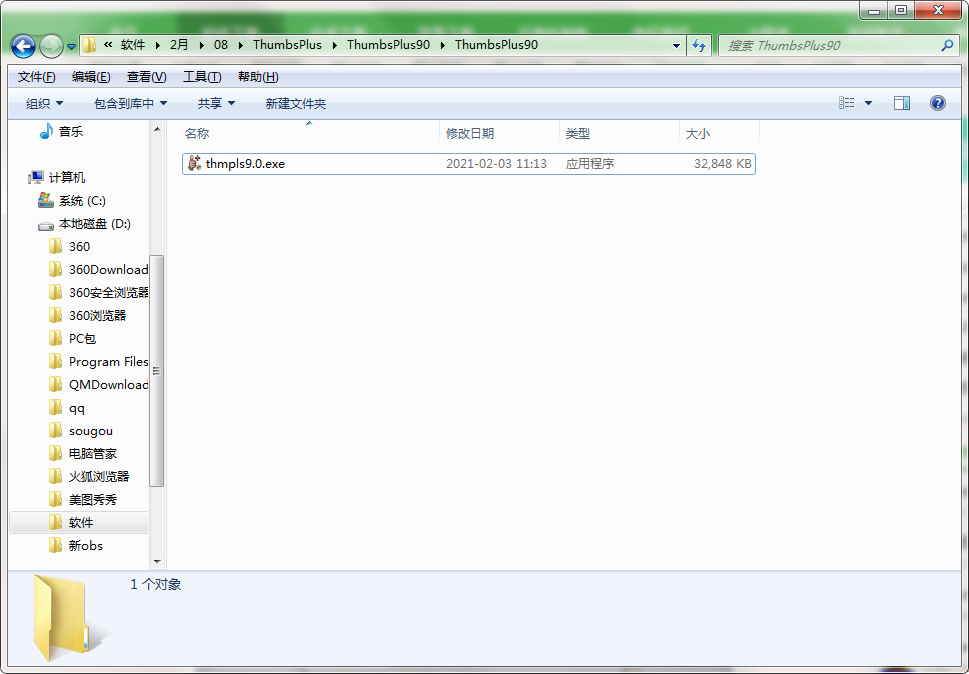Image resolution: width=969 pixels, height=674 pixels.
Task: Click the change view icon
Action: tap(847, 103)
